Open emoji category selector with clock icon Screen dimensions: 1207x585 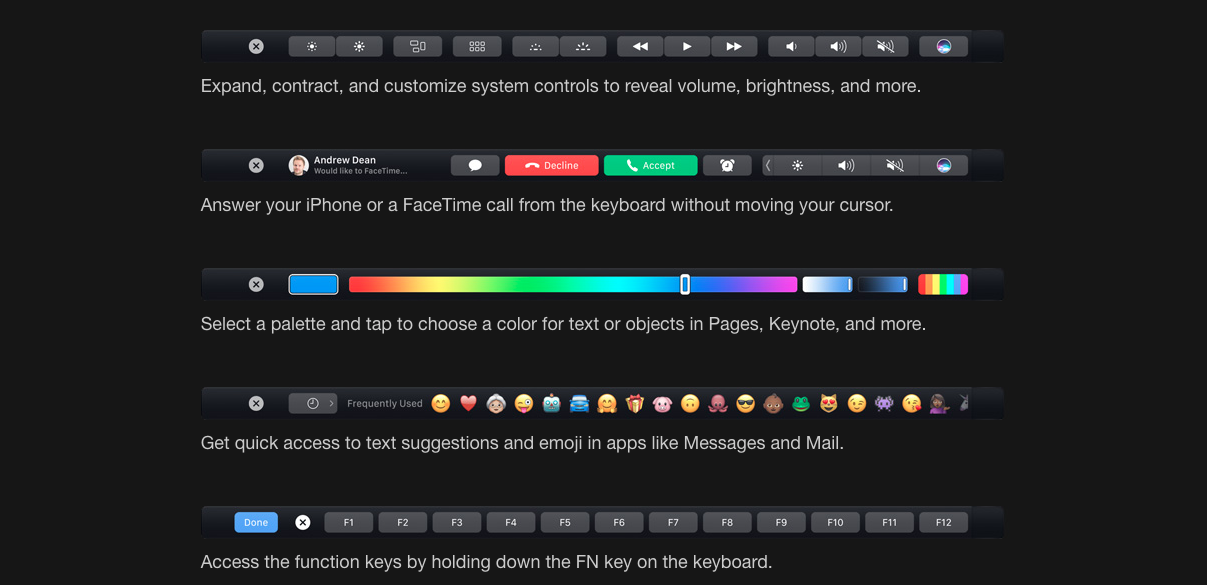[x=313, y=403]
